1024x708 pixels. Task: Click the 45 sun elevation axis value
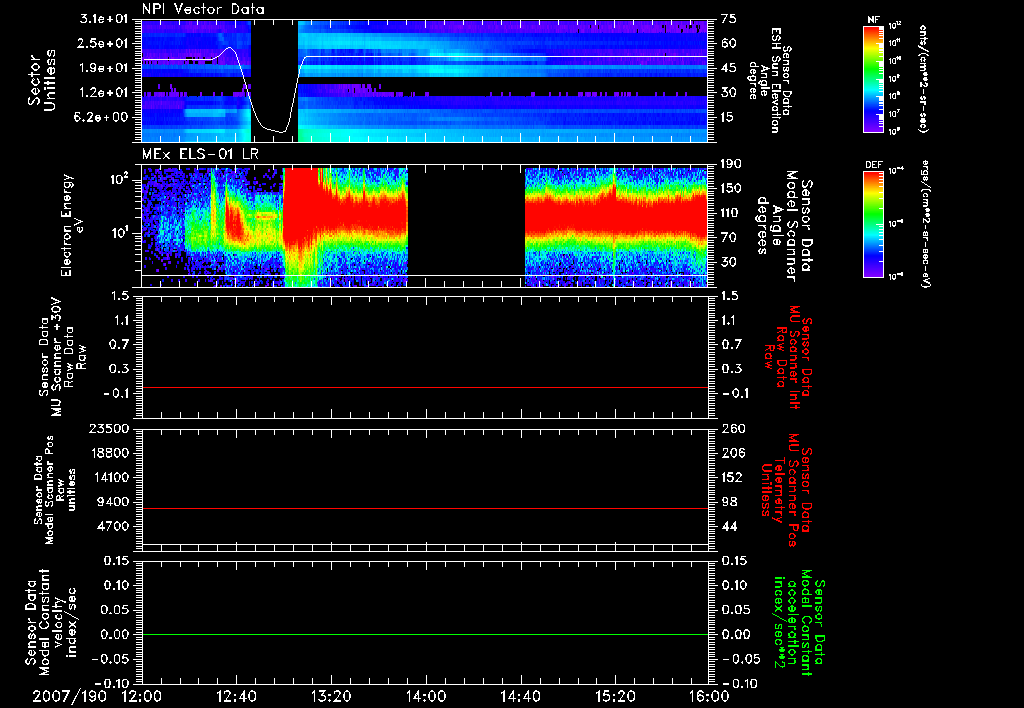(x=729, y=68)
